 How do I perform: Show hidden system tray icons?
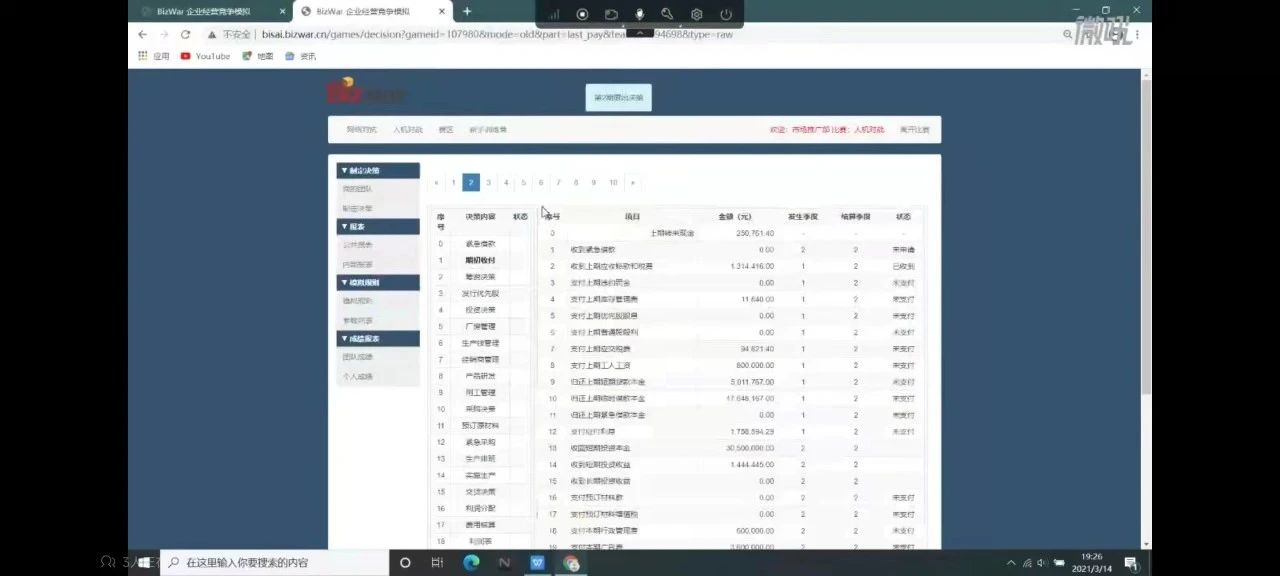(1011, 563)
